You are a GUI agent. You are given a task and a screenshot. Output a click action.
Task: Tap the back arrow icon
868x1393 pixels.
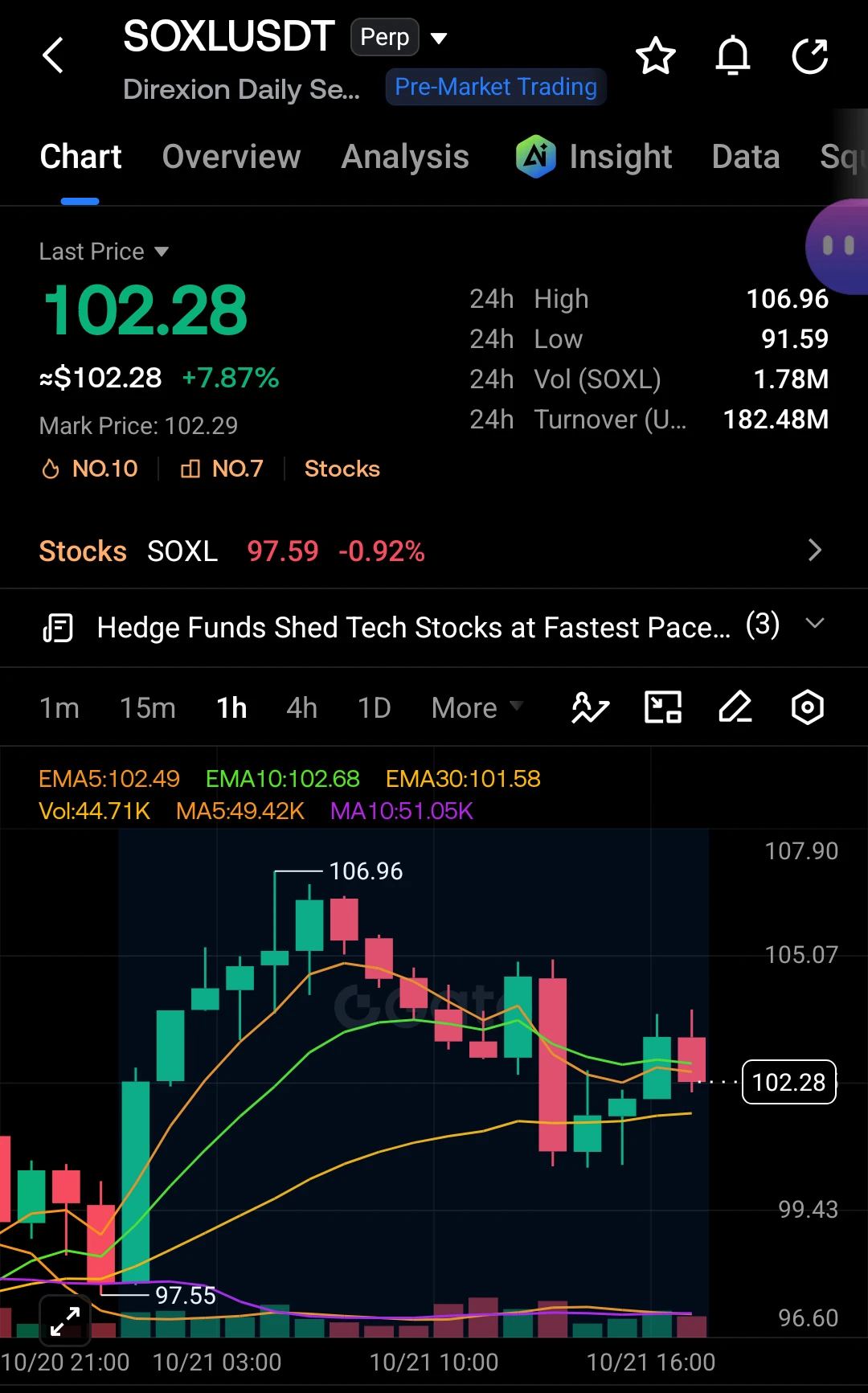click(53, 55)
